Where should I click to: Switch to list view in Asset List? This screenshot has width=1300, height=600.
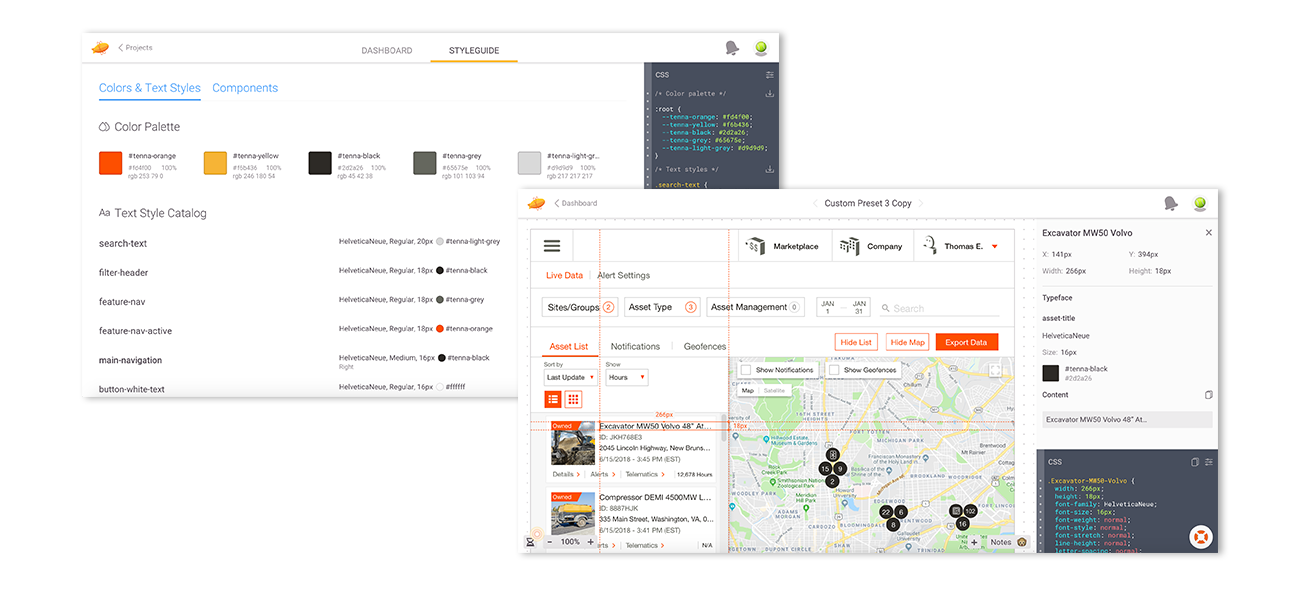pos(553,399)
